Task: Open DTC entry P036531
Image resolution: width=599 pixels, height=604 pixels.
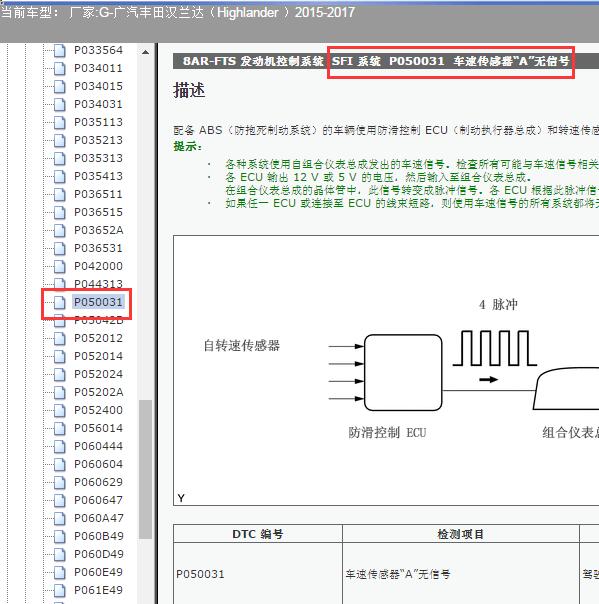Action: (x=98, y=248)
